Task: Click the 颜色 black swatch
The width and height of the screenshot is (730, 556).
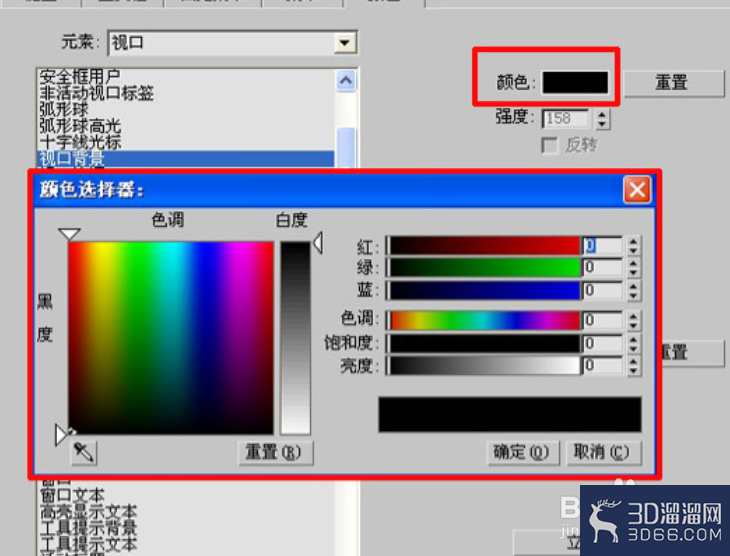Action: click(575, 82)
